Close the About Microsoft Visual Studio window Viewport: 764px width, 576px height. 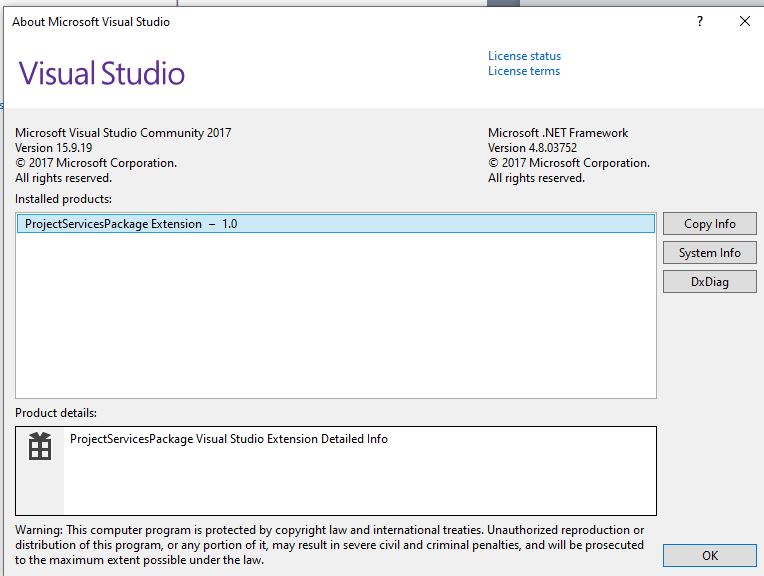point(744,22)
